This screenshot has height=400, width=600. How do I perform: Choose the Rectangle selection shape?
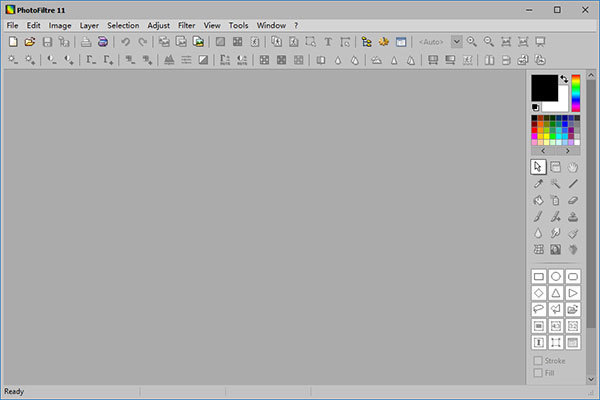538,276
